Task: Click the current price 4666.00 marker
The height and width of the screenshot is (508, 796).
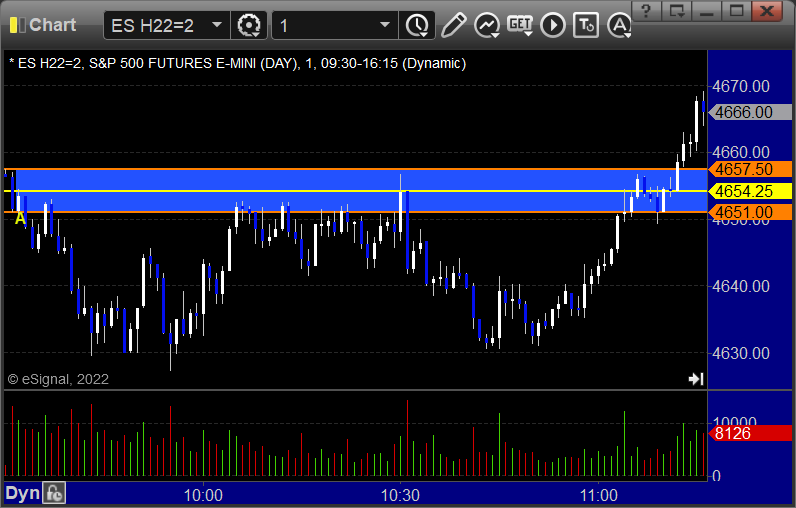Action: click(x=750, y=112)
